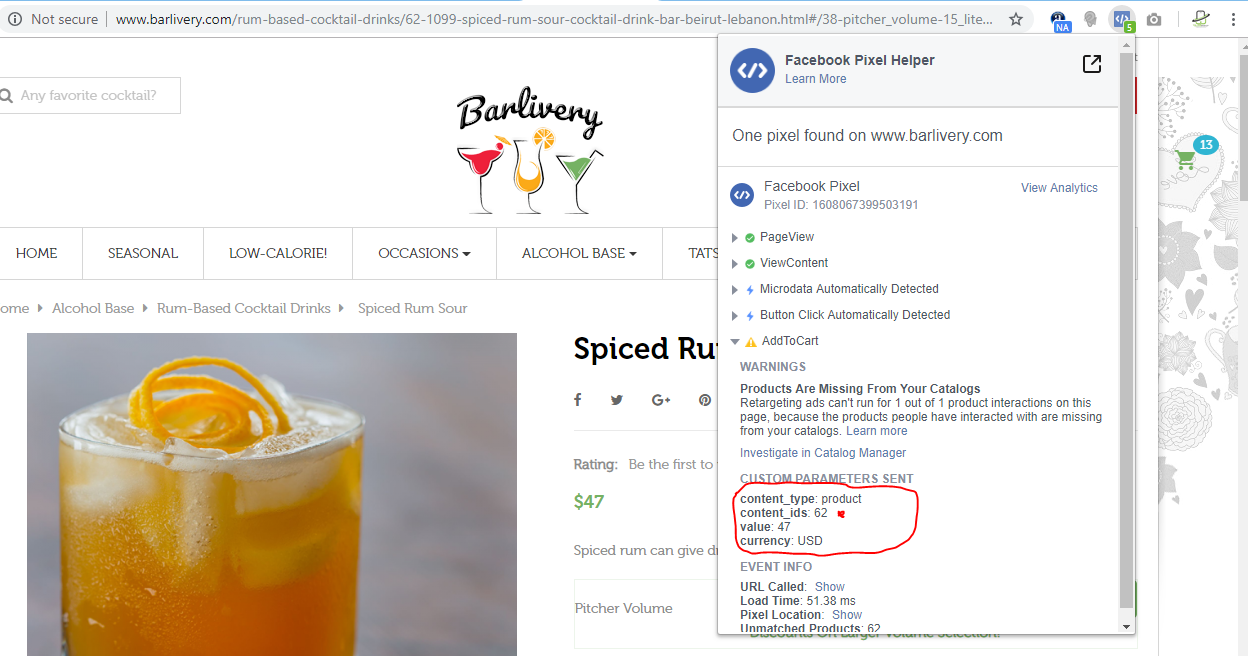Go to the Seasonal menu item
The width and height of the screenshot is (1248, 656).
click(x=143, y=253)
